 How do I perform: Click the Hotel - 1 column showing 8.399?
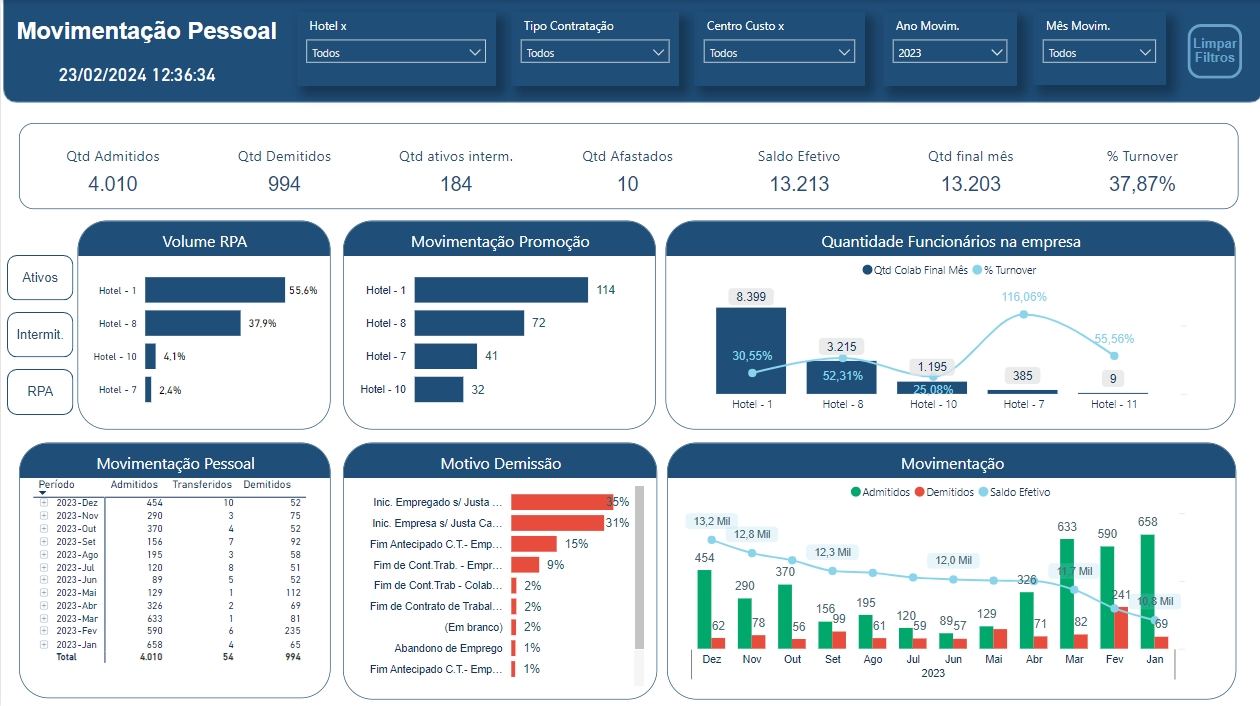pyautogui.click(x=751, y=350)
